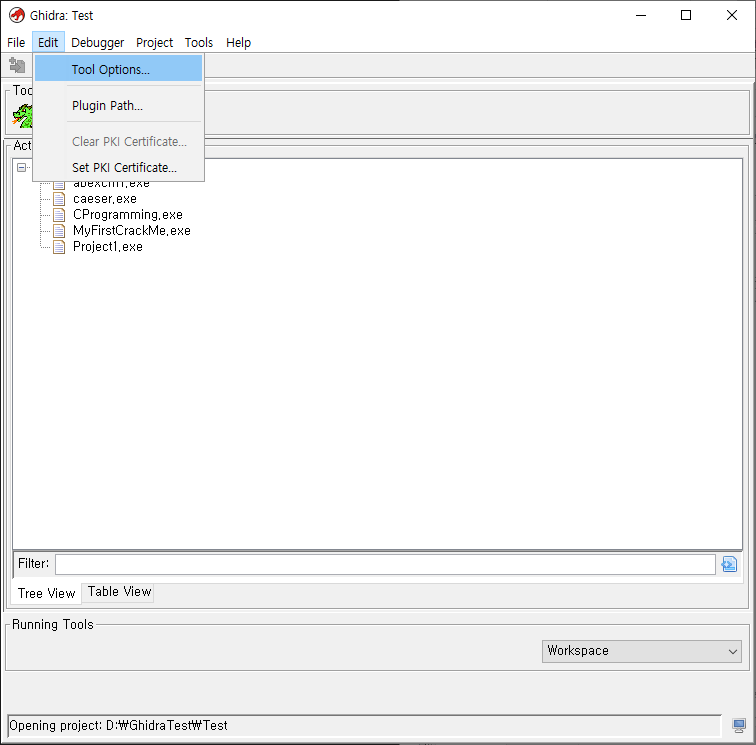The image size is (756, 745).
Task: Click the filter options icon beside Filter field
Action: pos(729,564)
